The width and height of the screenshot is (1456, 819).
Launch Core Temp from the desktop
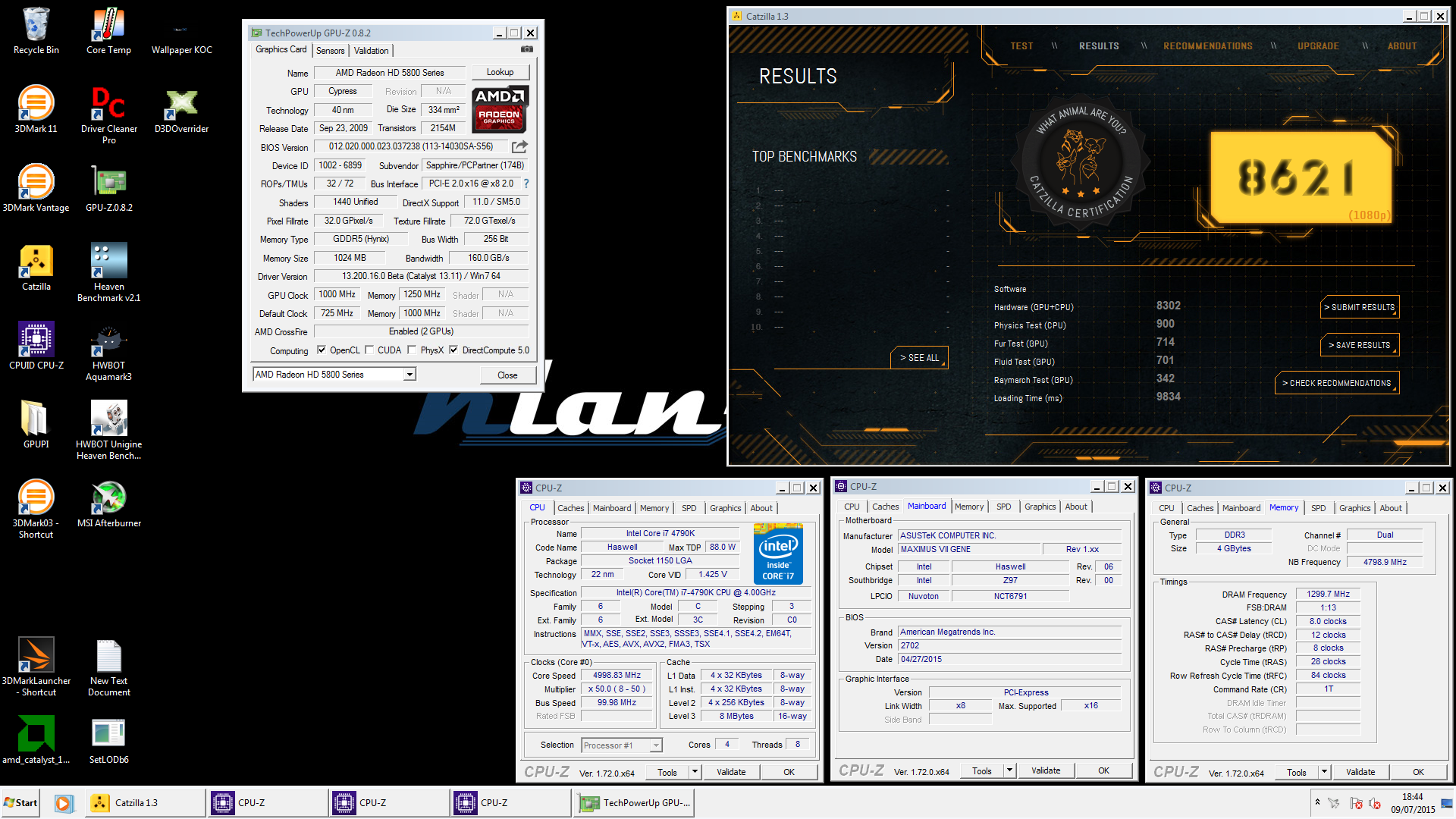coord(108,30)
